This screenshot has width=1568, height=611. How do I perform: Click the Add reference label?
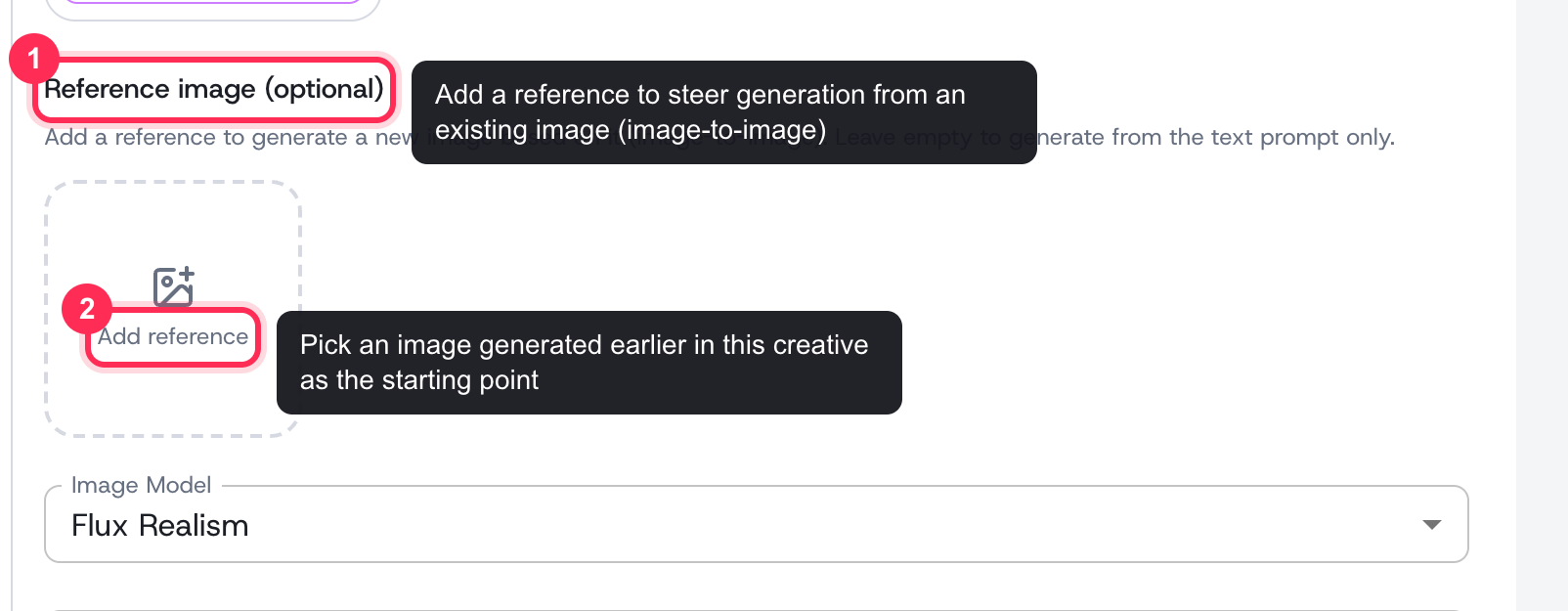point(173,336)
